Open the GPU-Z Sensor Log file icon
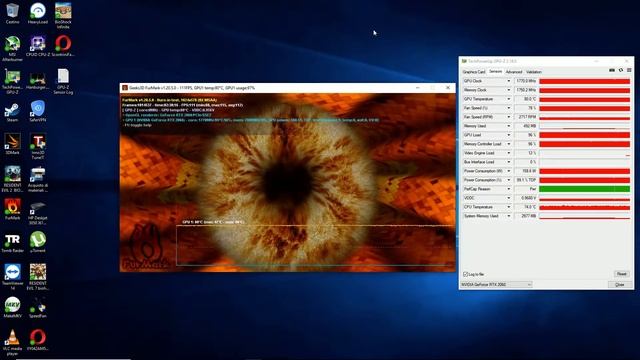This screenshot has height=360, width=640. [63, 82]
